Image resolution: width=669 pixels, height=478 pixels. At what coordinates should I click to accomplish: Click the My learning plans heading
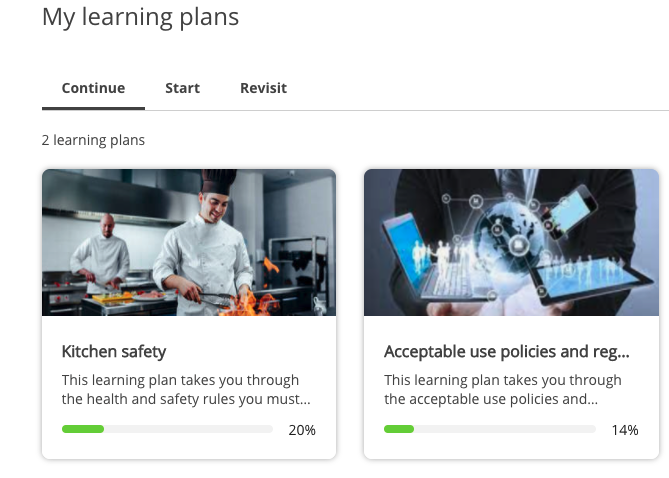140,17
